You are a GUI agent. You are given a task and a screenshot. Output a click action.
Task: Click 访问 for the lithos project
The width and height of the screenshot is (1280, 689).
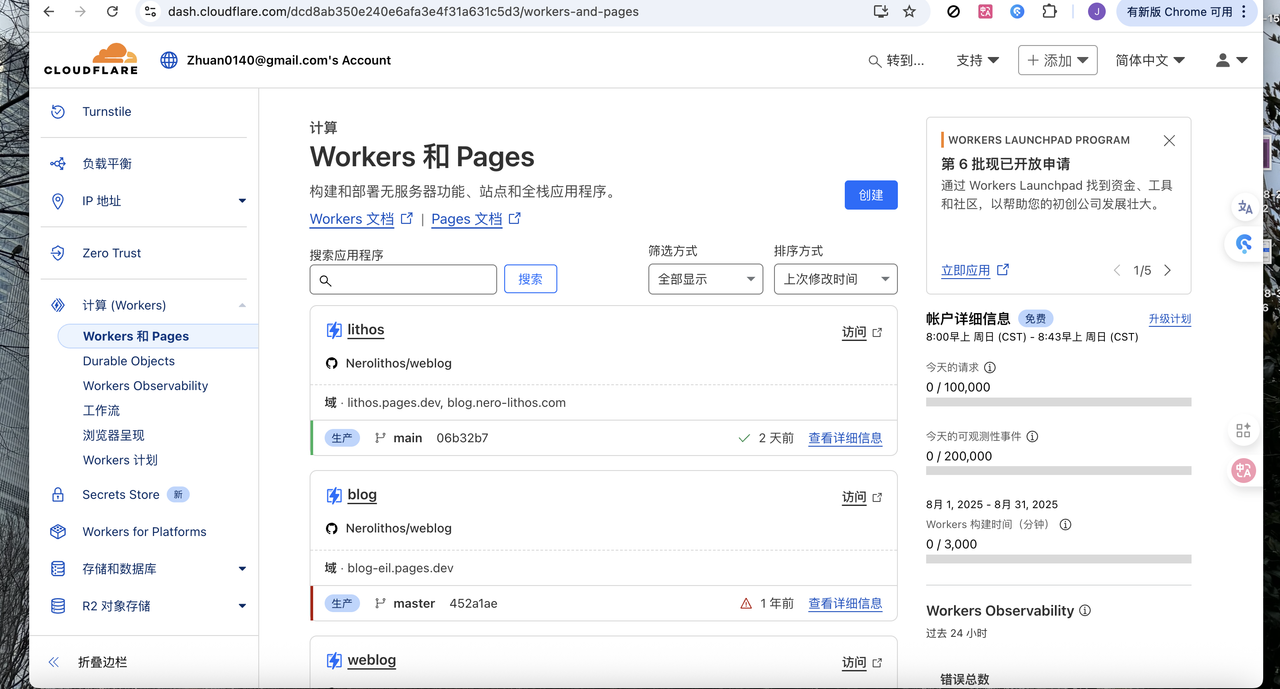tap(862, 332)
